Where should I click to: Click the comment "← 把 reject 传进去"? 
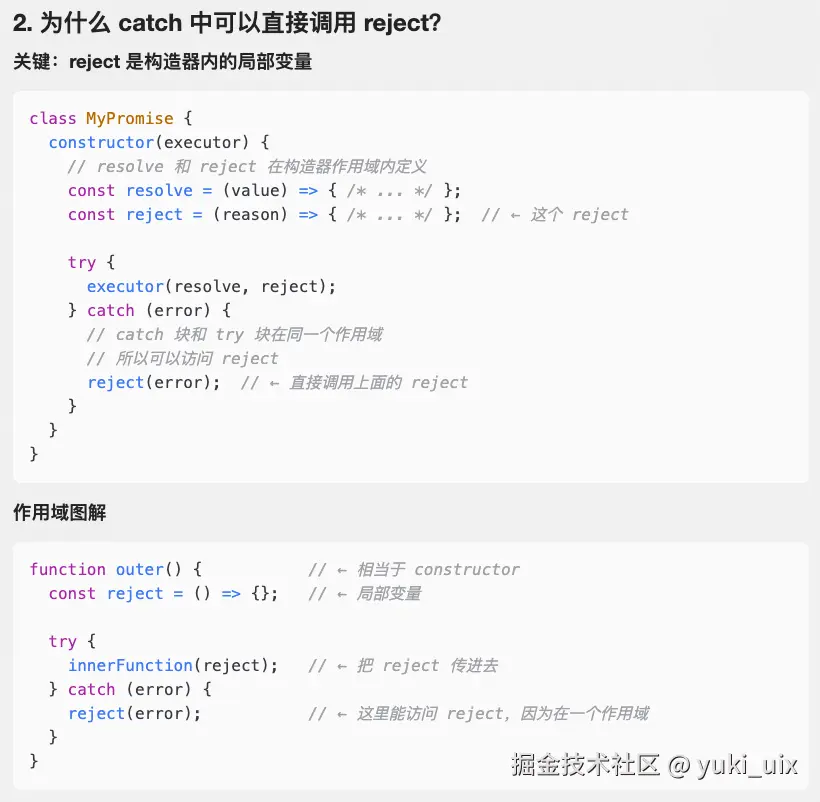tap(402, 665)
